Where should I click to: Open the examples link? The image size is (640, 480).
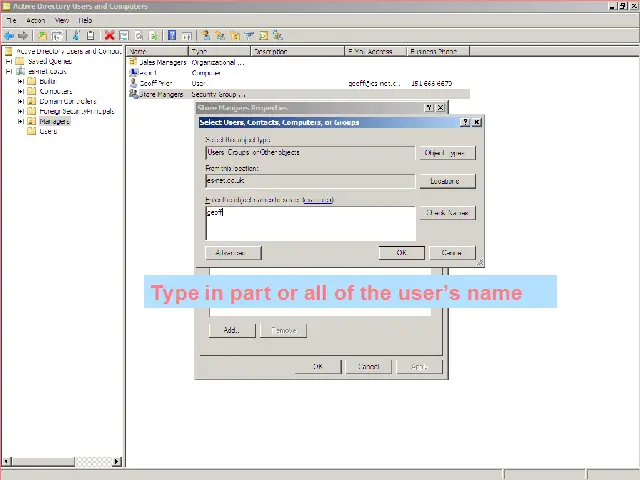click(x=318, y=200)
